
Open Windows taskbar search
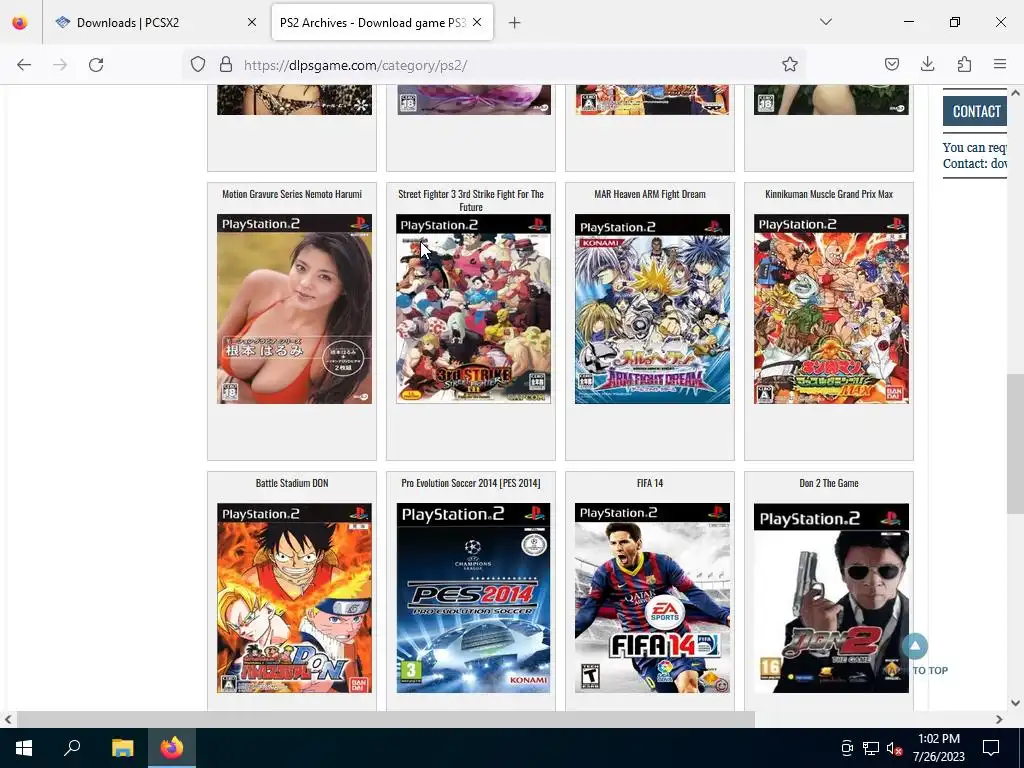click(x=72, y=748)
